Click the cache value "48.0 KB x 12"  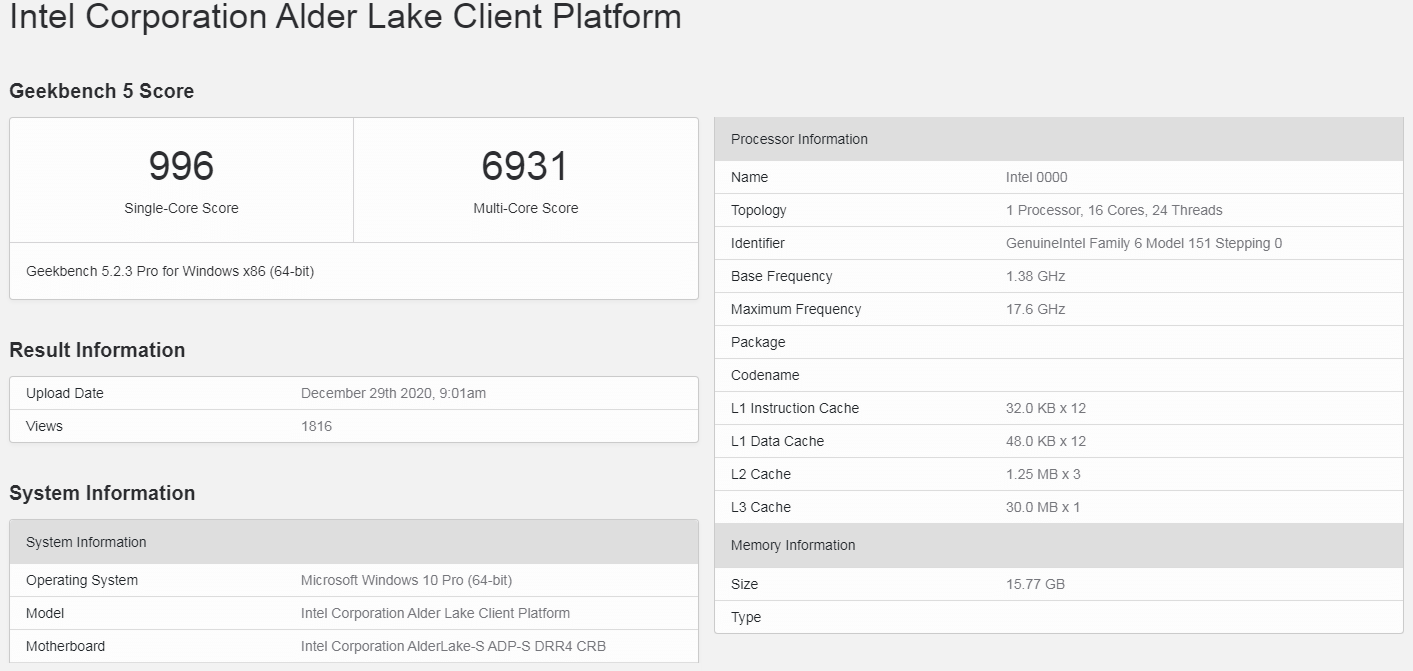tap(1046, 441)
